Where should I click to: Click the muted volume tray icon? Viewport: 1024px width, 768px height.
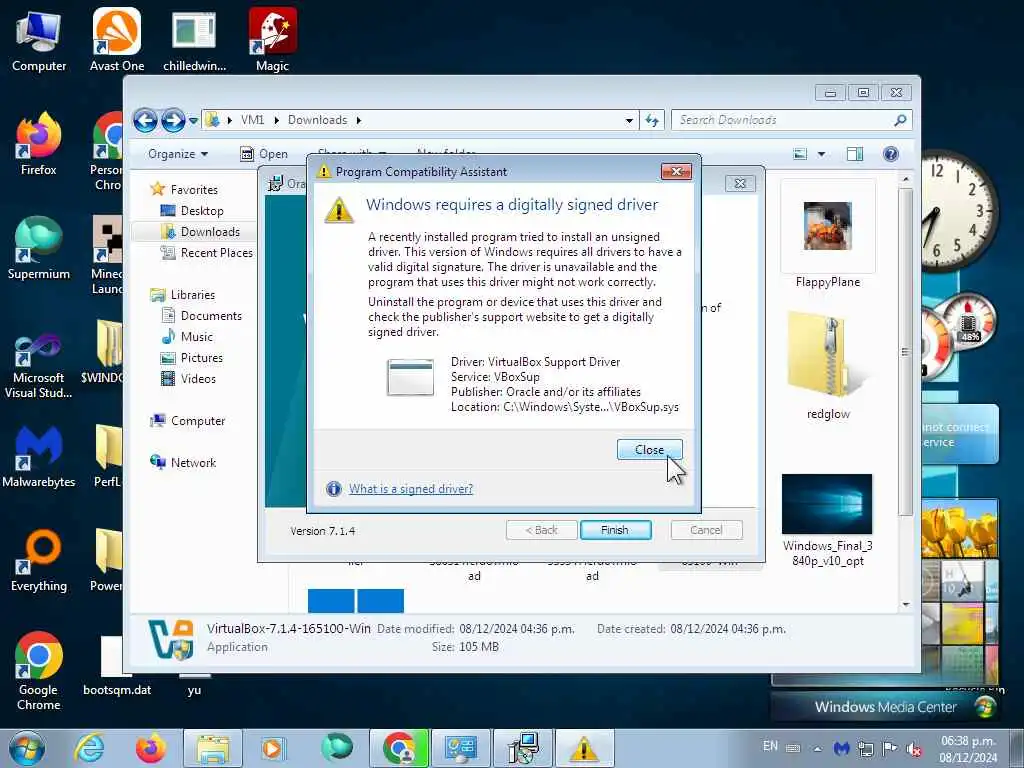click(914, 748)
